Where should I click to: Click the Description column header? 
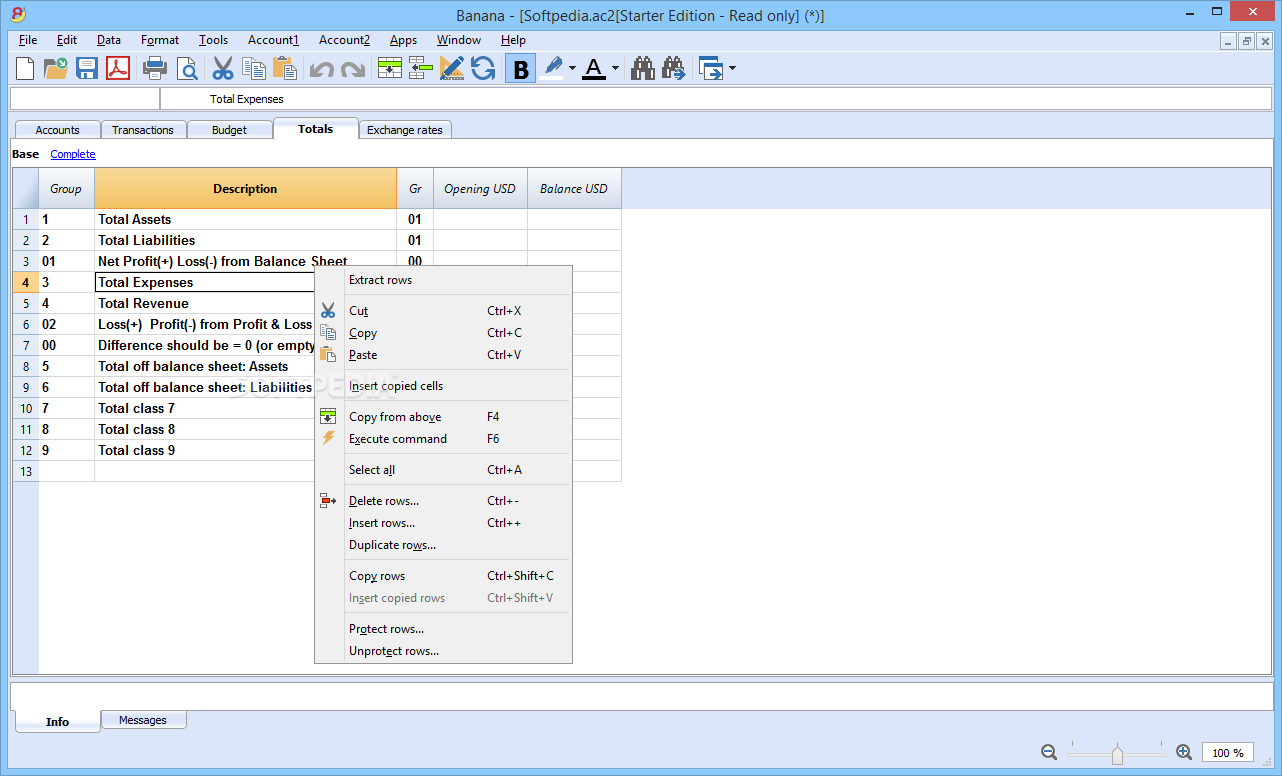pos(245,189)
